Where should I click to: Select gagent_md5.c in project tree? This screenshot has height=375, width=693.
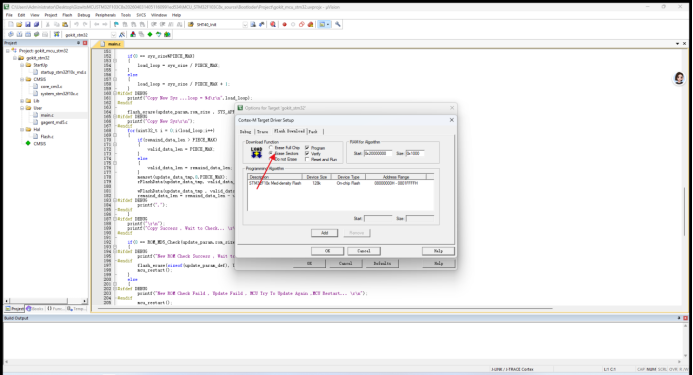pyautogui.click(x=54, y=122)
